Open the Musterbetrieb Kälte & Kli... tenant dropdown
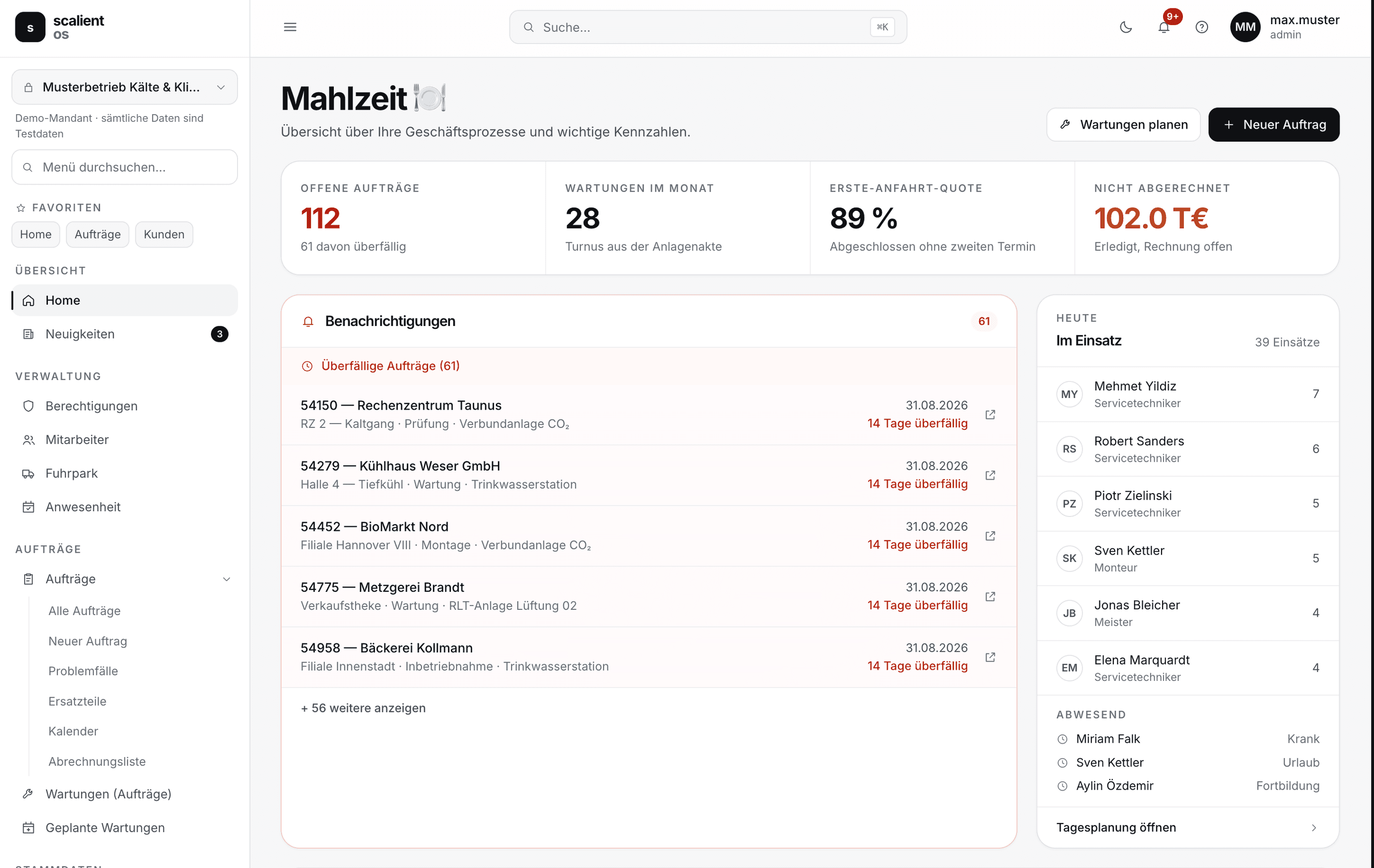Viewport: 1374px width, 868px height. 124,87
